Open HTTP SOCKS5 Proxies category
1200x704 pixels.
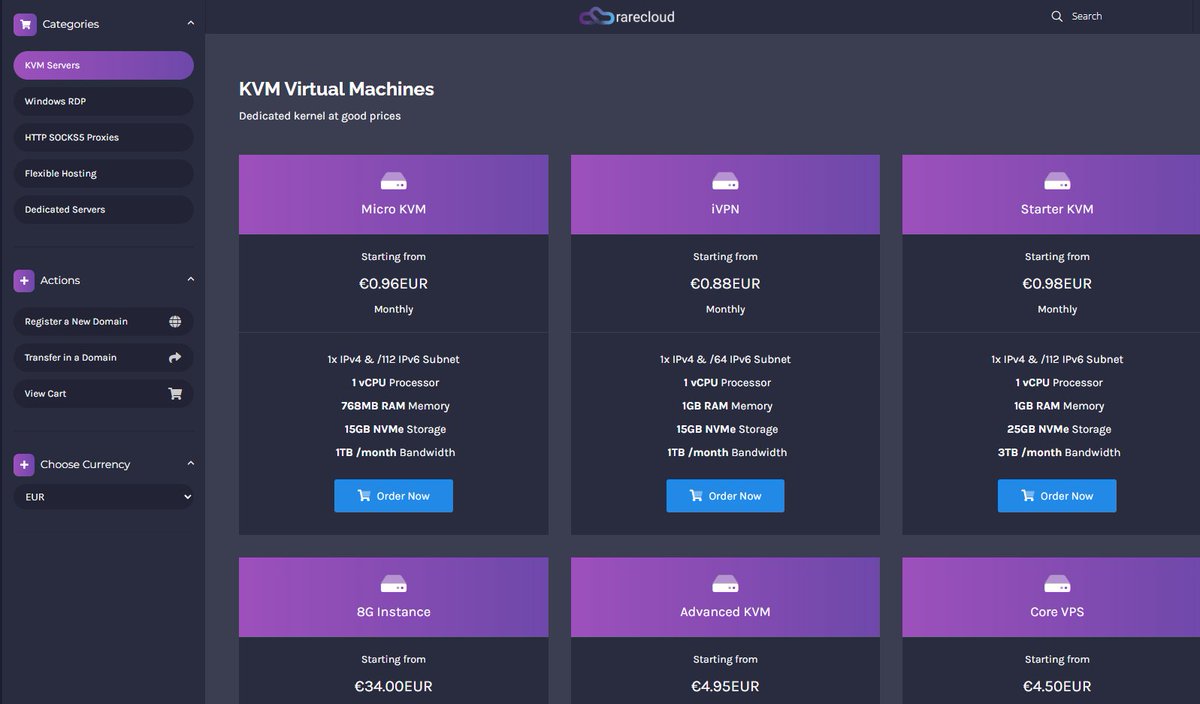[x=103, y=138]
